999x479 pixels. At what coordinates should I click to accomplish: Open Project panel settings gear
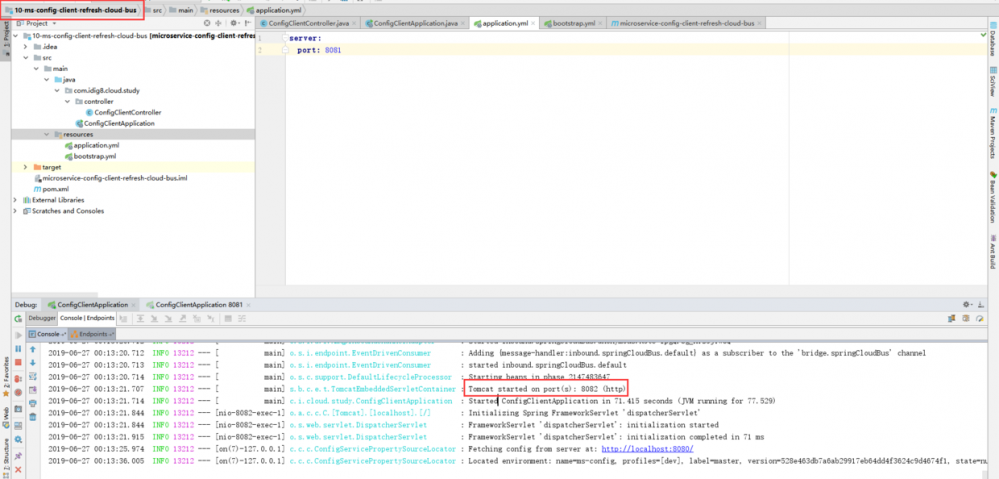(x=234, y=23)
